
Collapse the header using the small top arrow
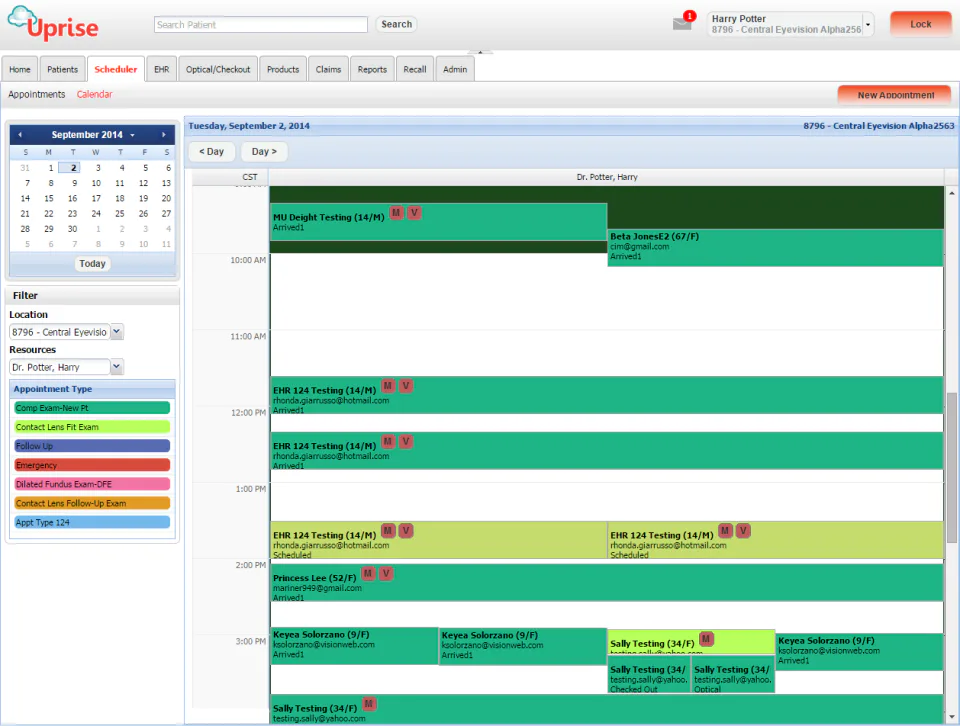480,52
